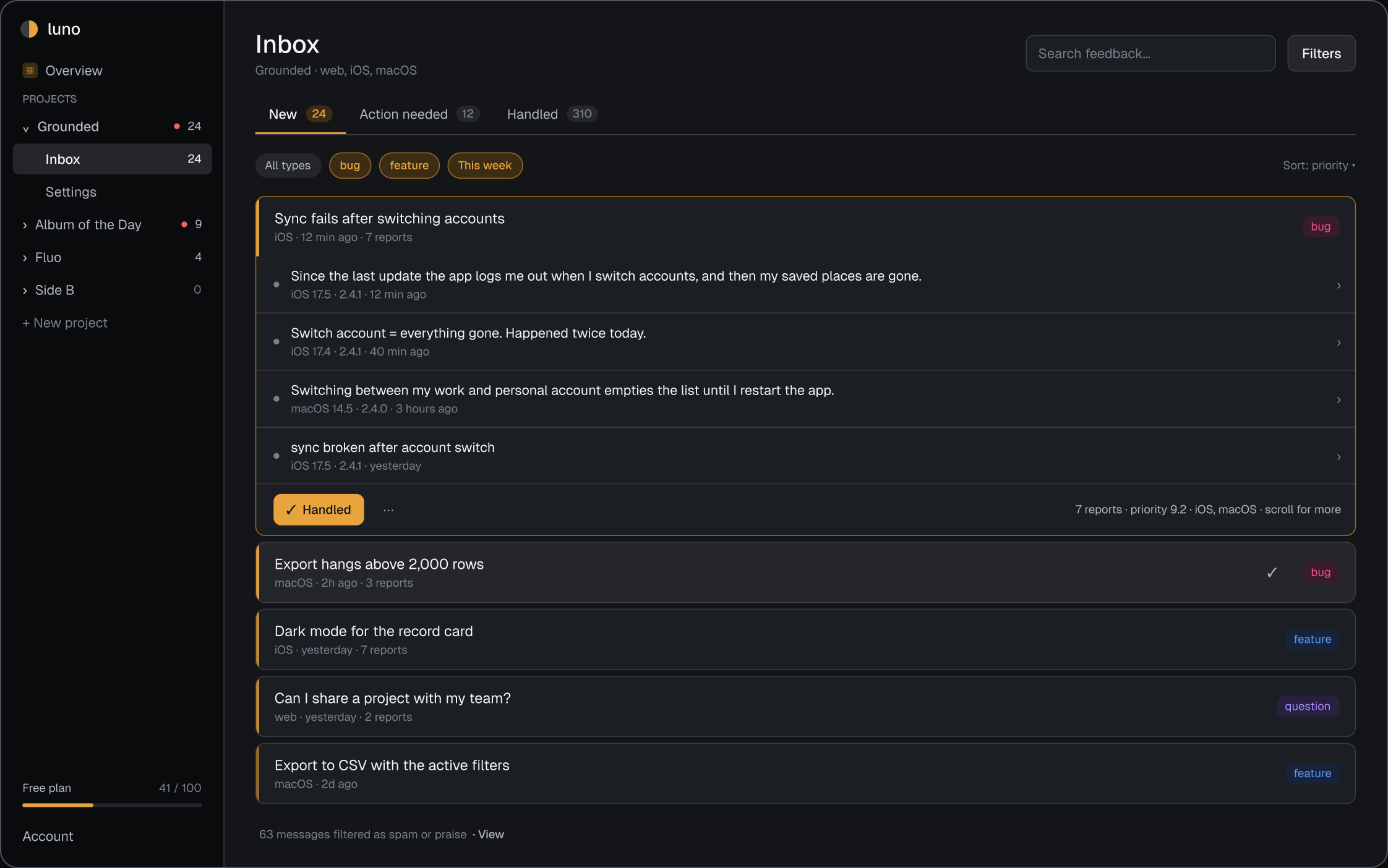Open 'Export to CSV with the active filters'
1388x868 pixels.
[x=805, y=773]
